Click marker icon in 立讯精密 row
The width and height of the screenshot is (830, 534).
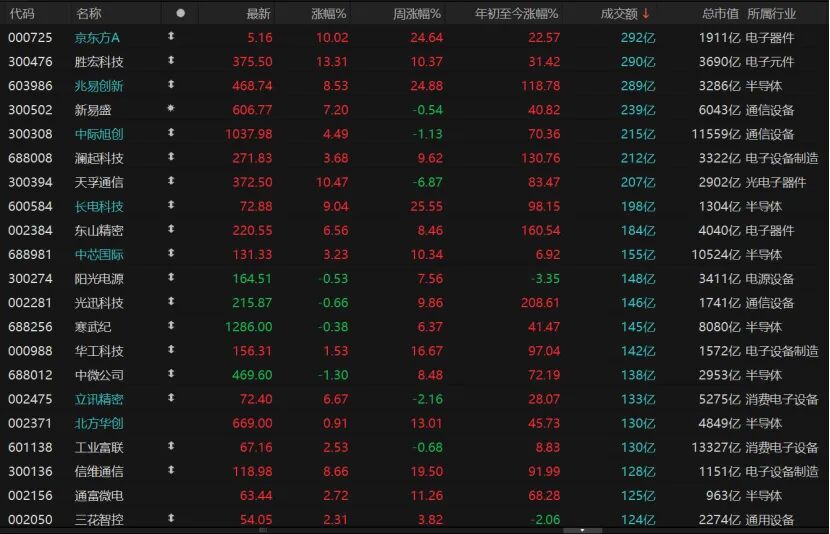(171, 397)
